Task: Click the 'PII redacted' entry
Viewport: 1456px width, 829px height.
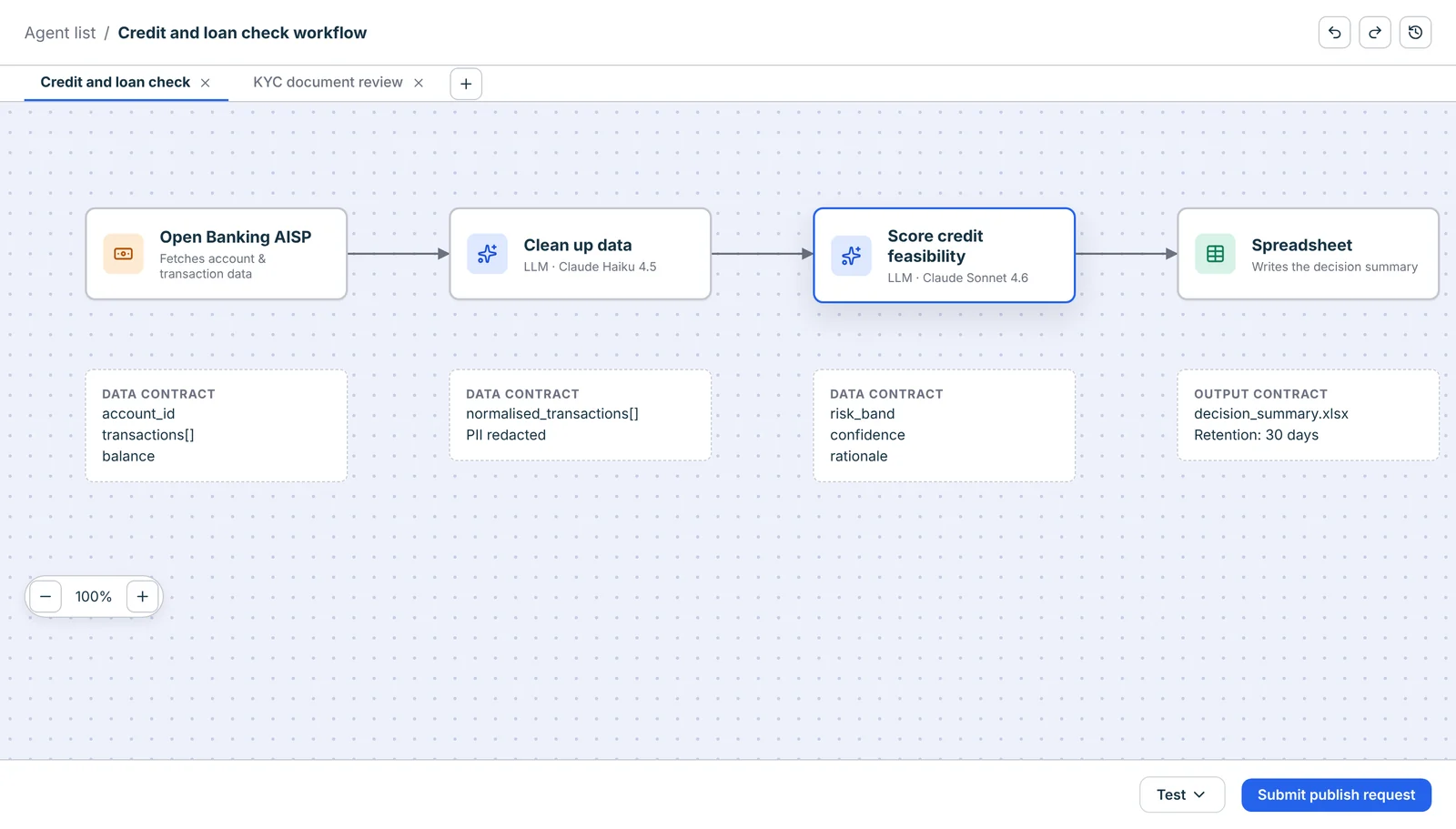Action: click(x=506, y=435)
